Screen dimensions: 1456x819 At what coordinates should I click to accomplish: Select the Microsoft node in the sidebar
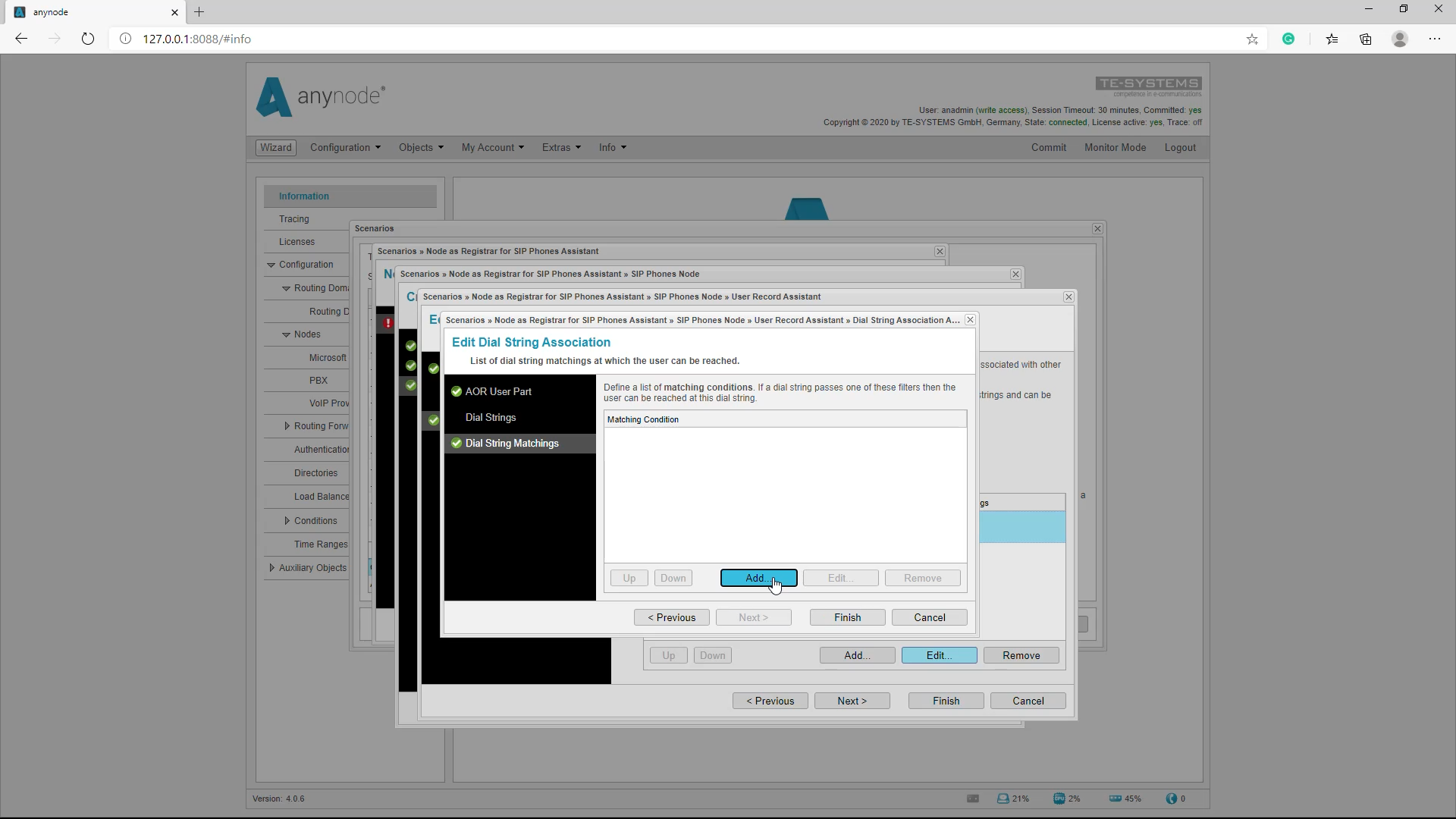click(328, 358)
